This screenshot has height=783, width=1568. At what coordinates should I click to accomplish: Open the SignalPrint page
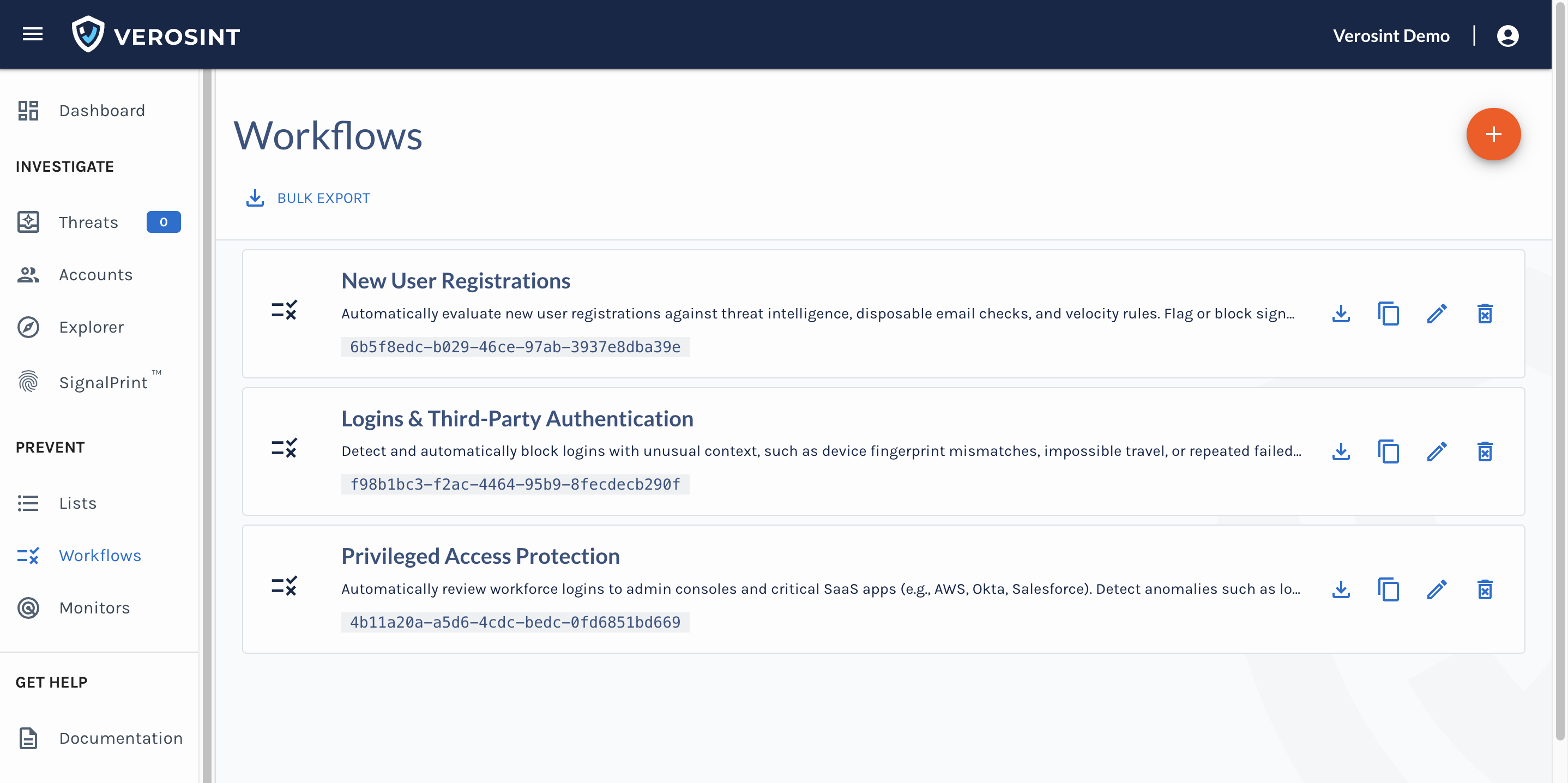(x=103, y=382)
